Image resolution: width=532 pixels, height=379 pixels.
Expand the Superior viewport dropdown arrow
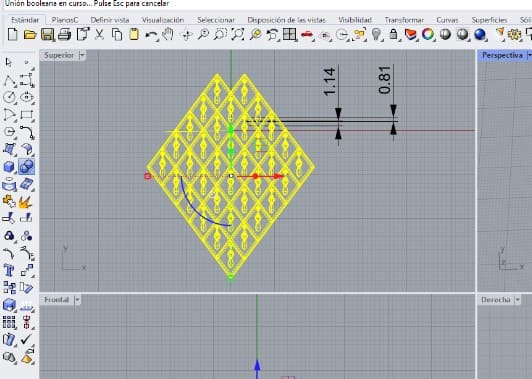click(x=82, y=55)
